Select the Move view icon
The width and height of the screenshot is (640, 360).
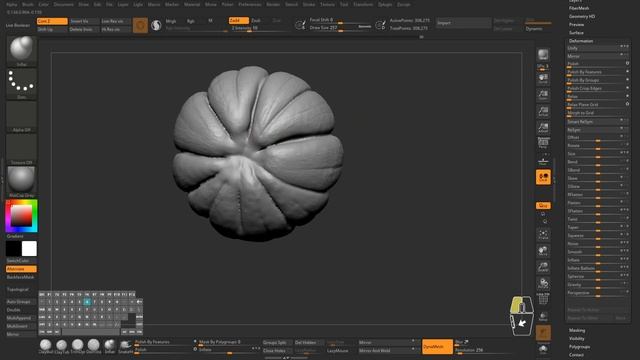click(543, 251)
